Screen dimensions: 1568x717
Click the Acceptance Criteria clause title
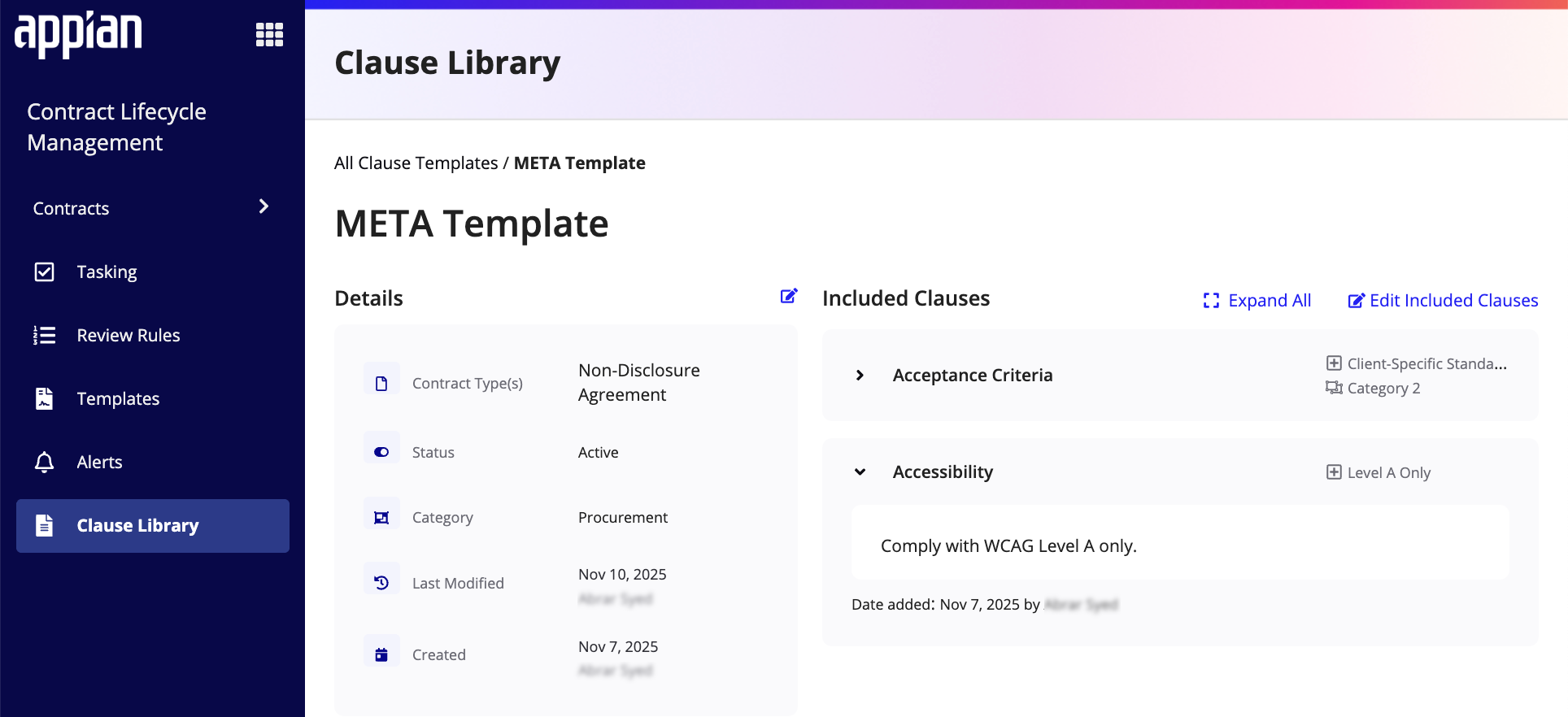(973, 375)
